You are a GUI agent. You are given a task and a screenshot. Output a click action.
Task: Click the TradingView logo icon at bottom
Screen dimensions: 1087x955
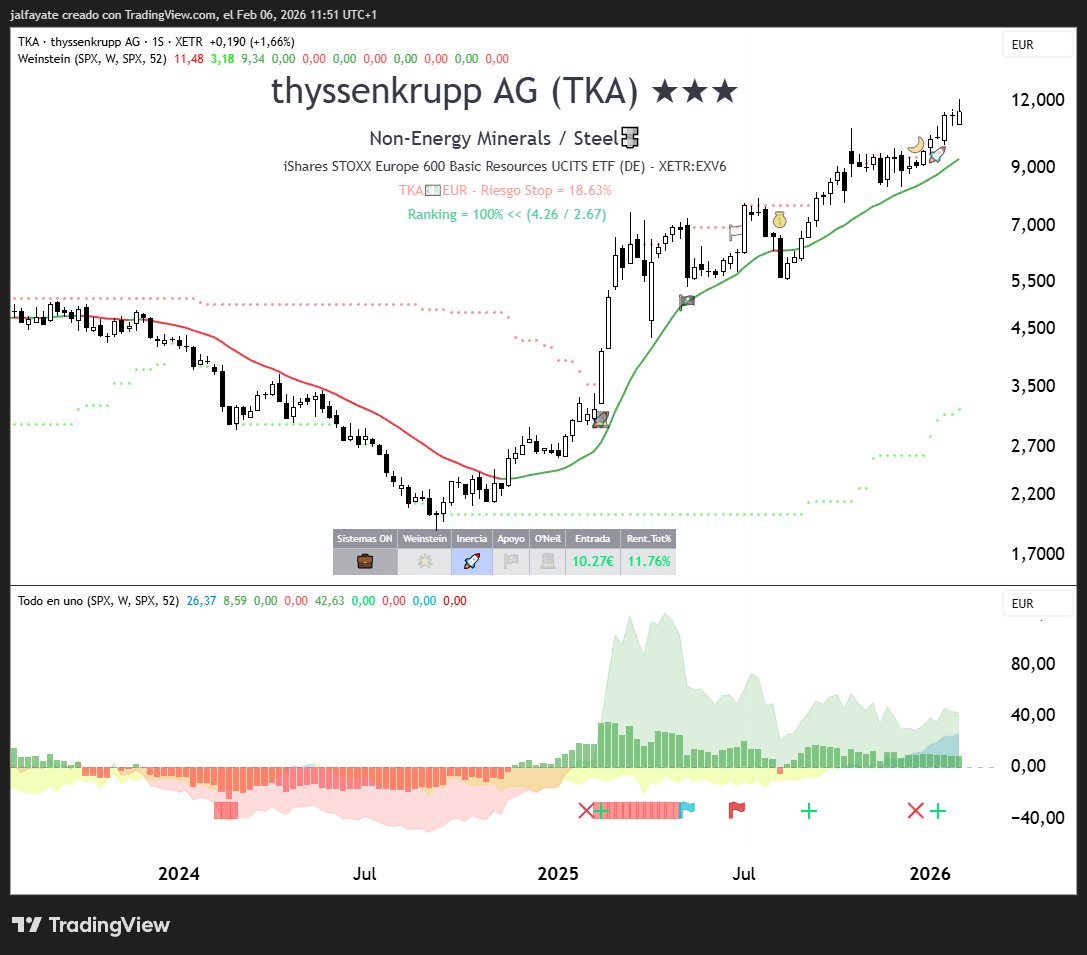coord(27,925)
